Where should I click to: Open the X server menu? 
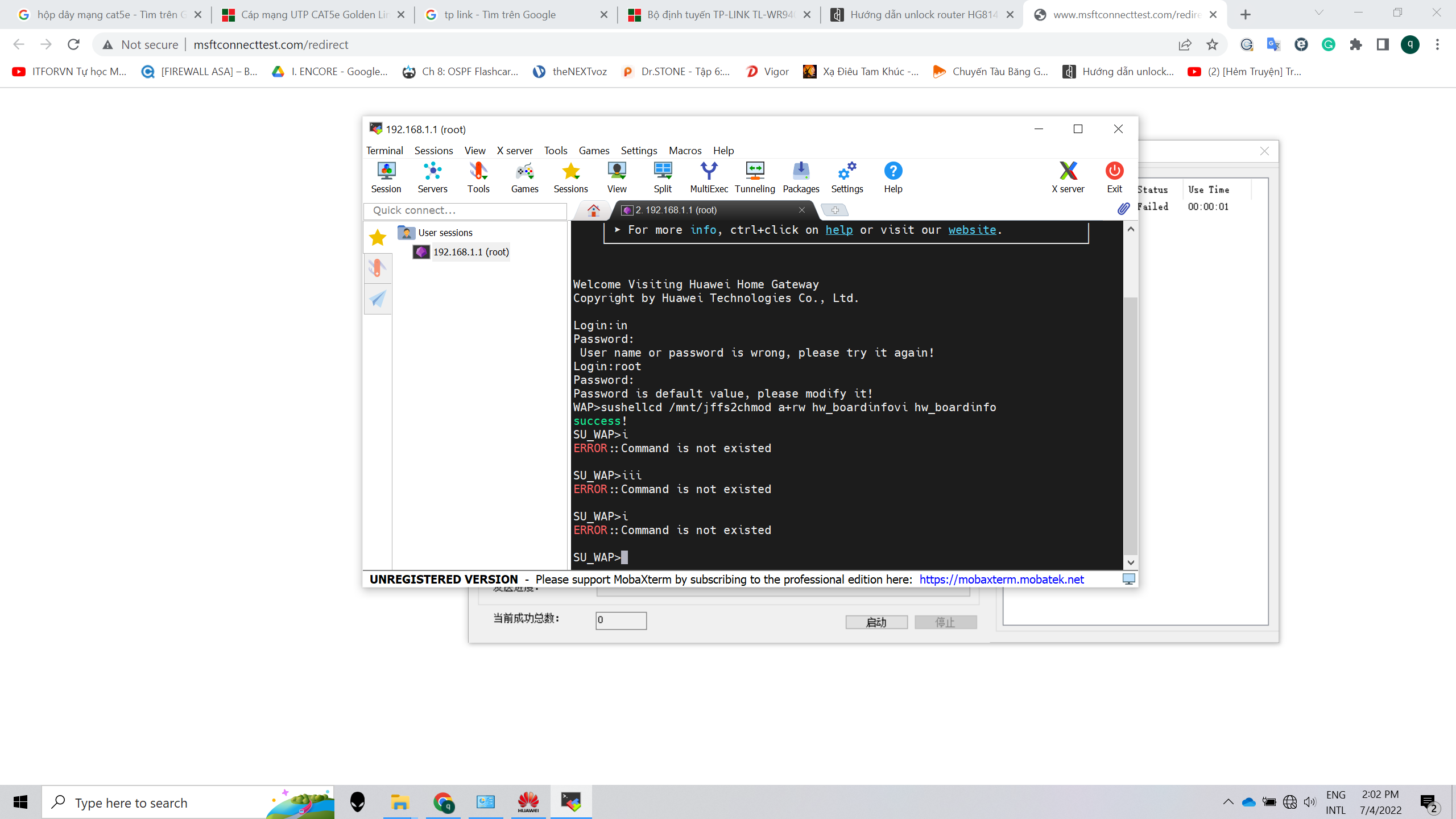514,150
